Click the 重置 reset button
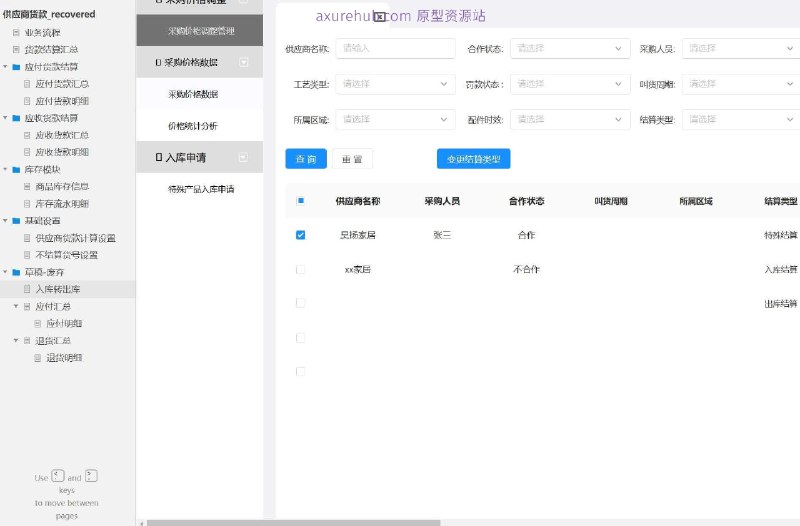 (x=353, y=159)
